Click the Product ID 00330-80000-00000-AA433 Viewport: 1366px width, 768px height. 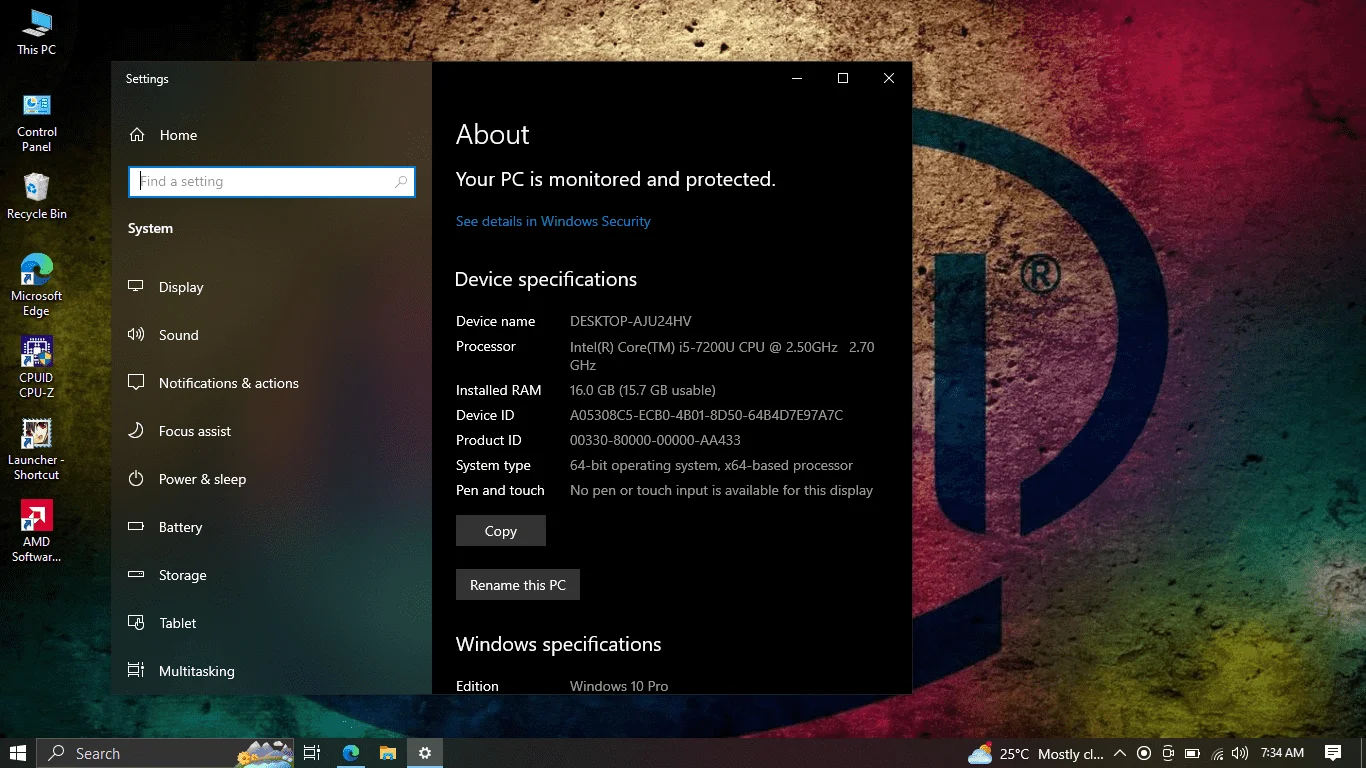pyautogui.click(x=655, y=440)
